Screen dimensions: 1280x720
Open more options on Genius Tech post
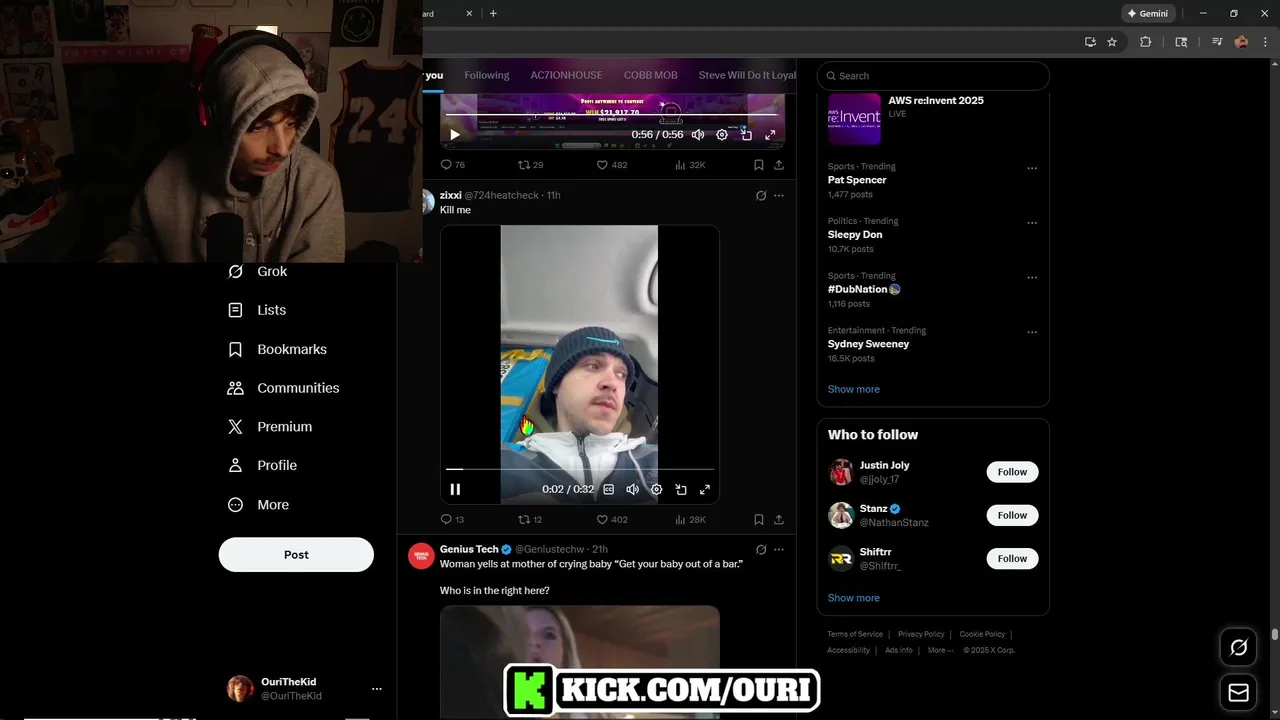click(x=779, y=549)
